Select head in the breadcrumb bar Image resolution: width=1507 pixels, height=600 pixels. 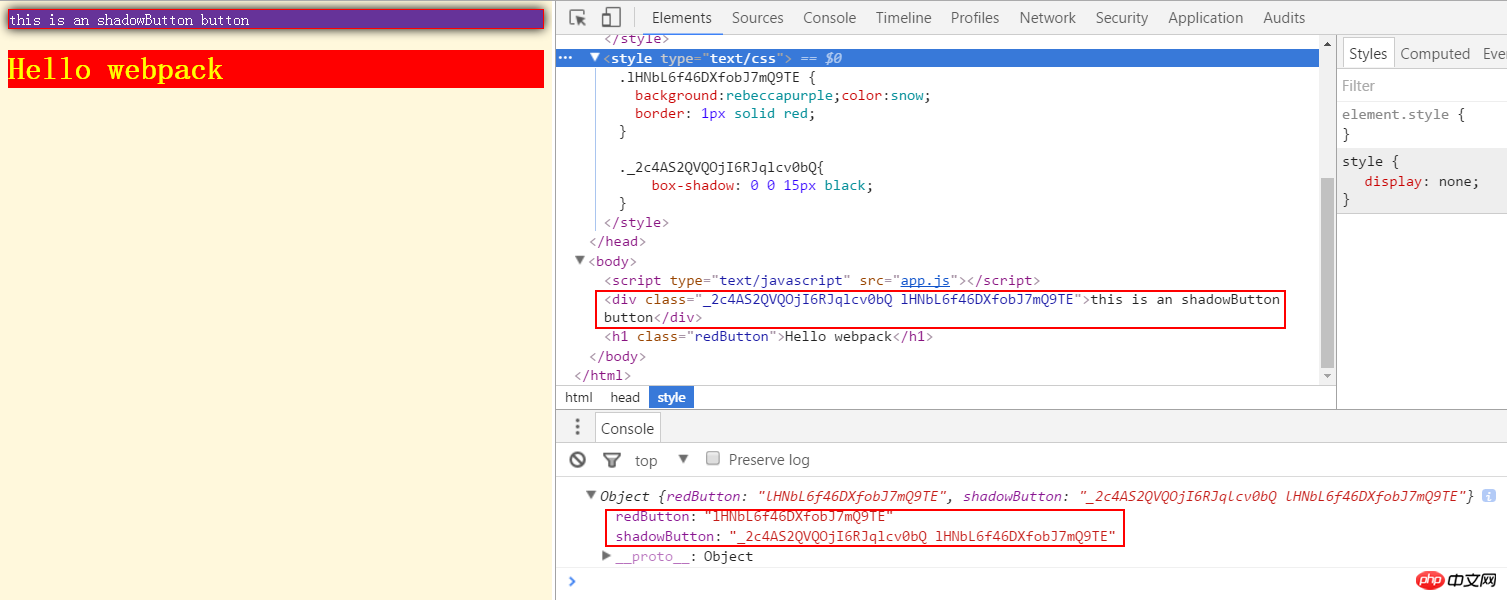(x=625, y=398)
